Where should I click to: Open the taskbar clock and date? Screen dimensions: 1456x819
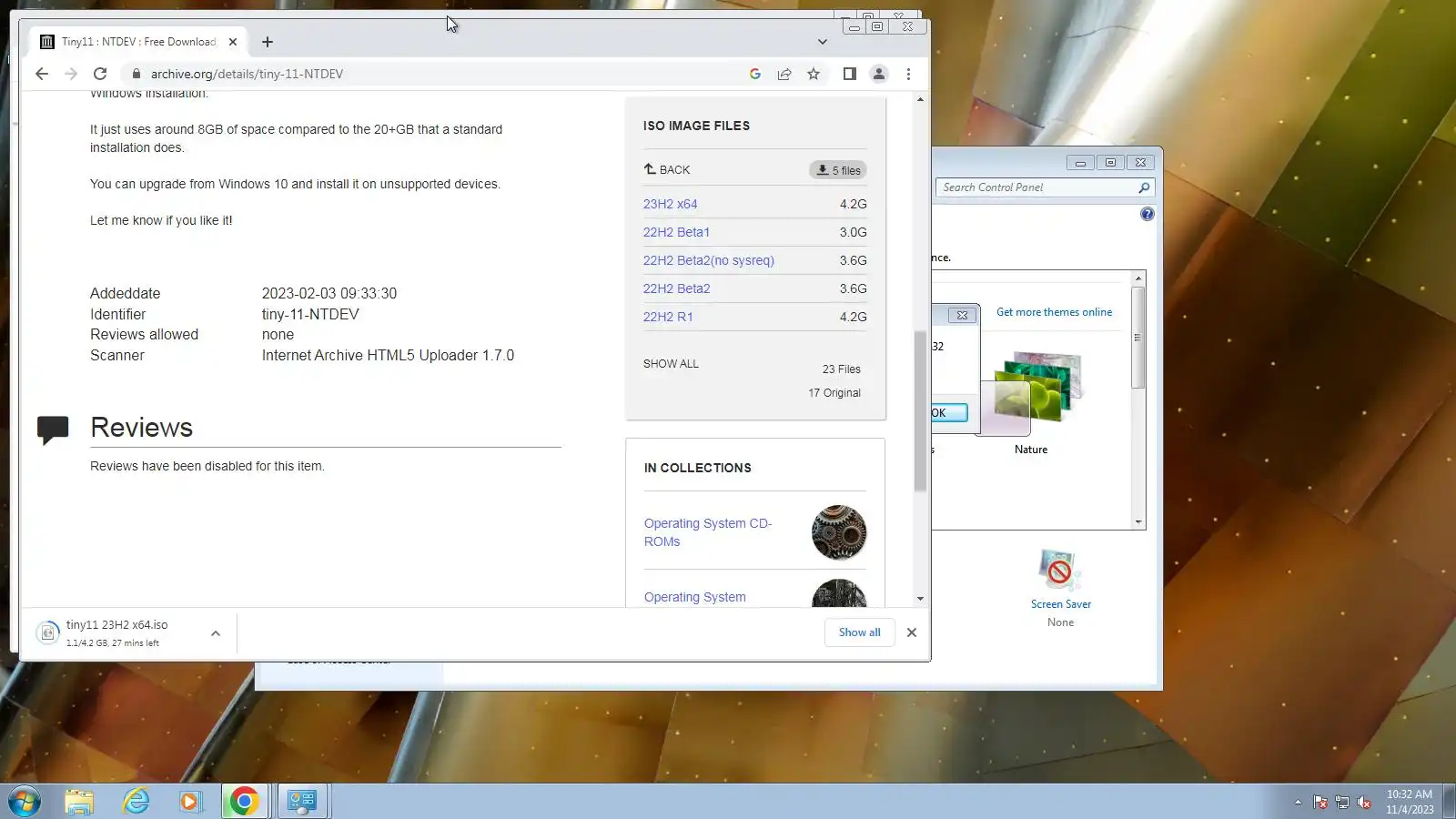point(1410,802)
